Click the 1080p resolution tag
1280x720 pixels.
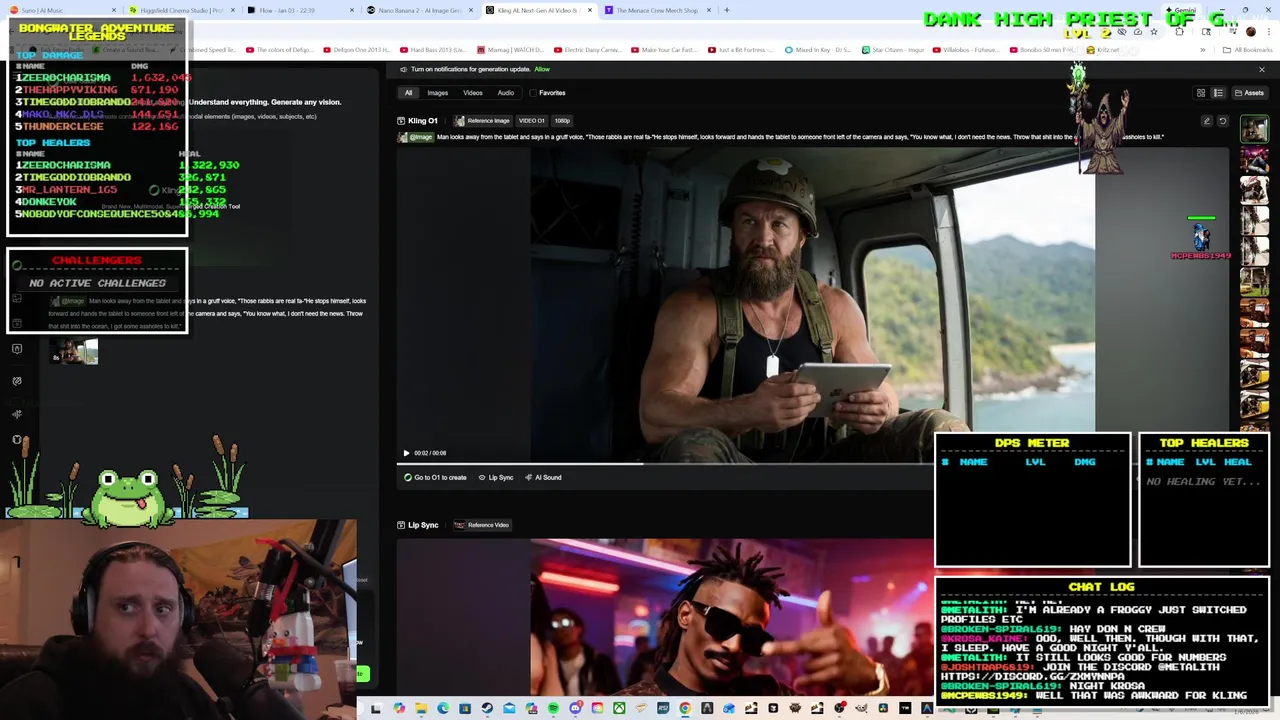pyautogui.click(x=562, y=121)
